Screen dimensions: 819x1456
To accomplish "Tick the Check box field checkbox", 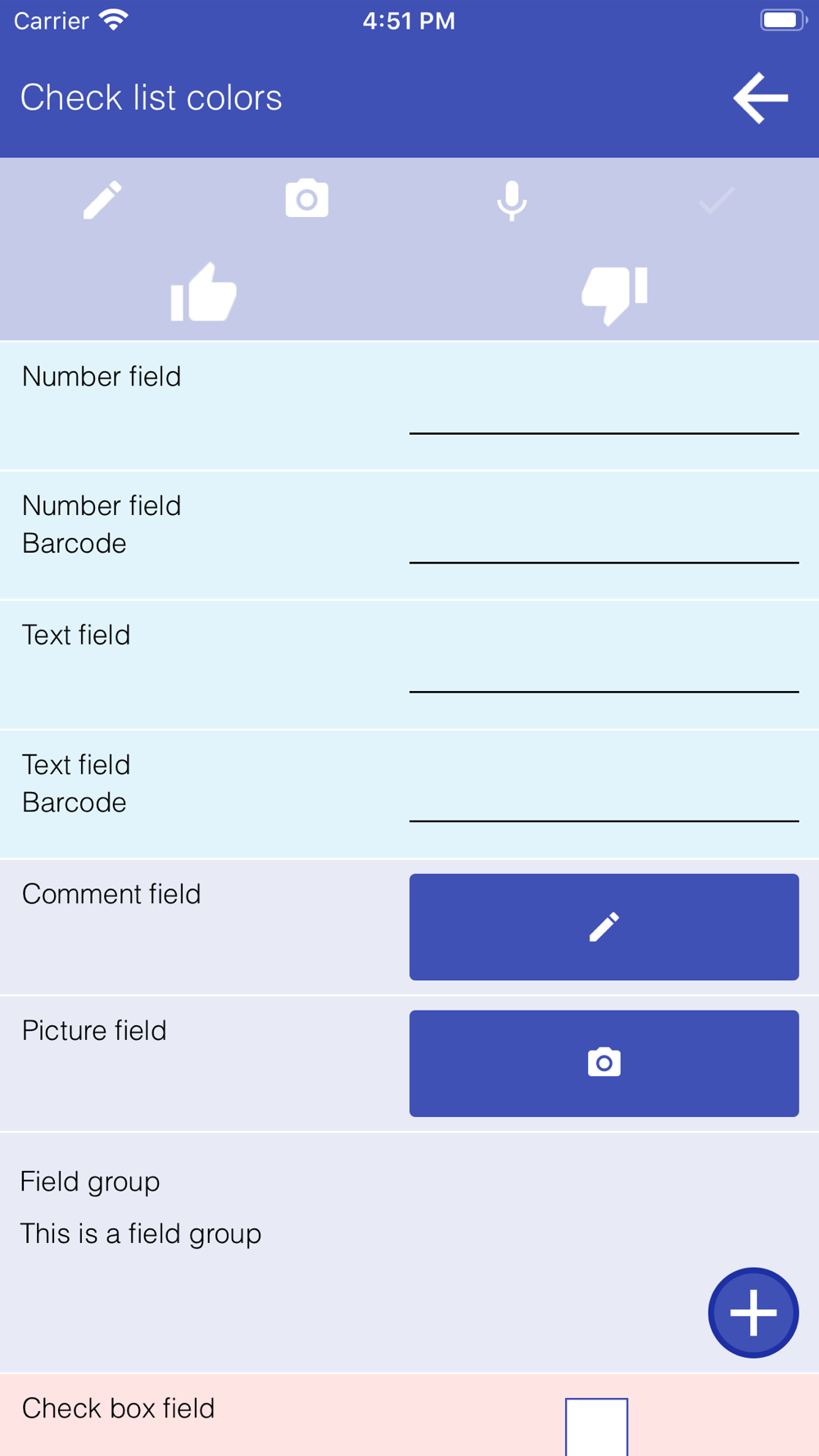I will coord(596,1427).
